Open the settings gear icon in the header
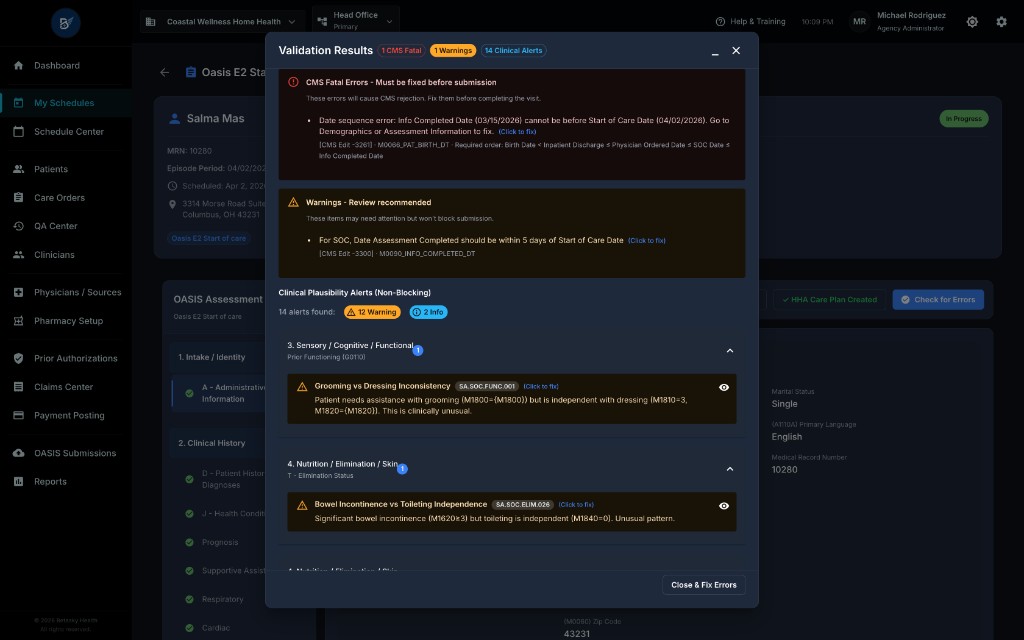Viewport: 1024px width, 640px height. point(1001,22)
